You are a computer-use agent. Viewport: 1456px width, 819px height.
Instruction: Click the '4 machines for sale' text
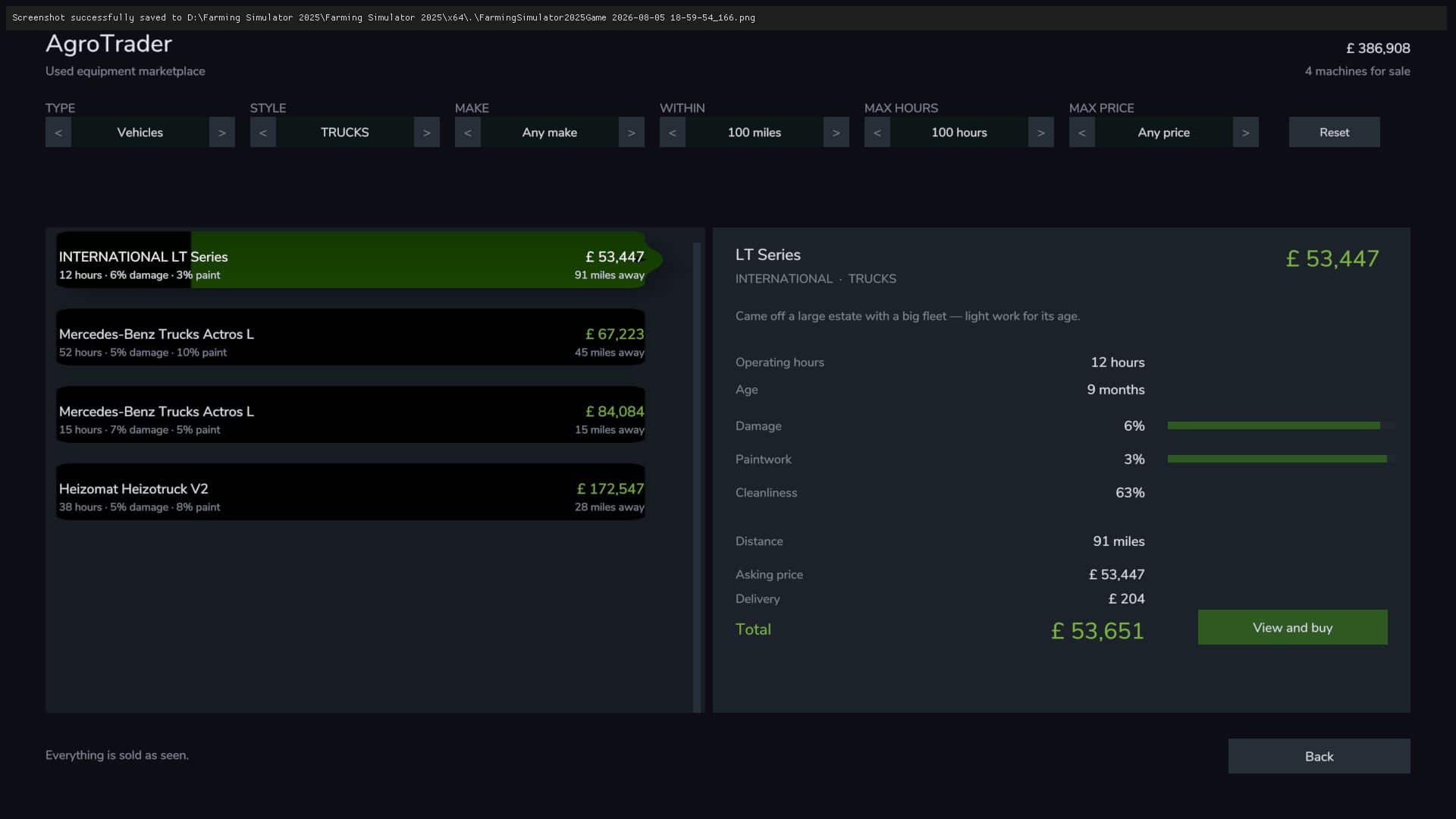click(1357, 71)
